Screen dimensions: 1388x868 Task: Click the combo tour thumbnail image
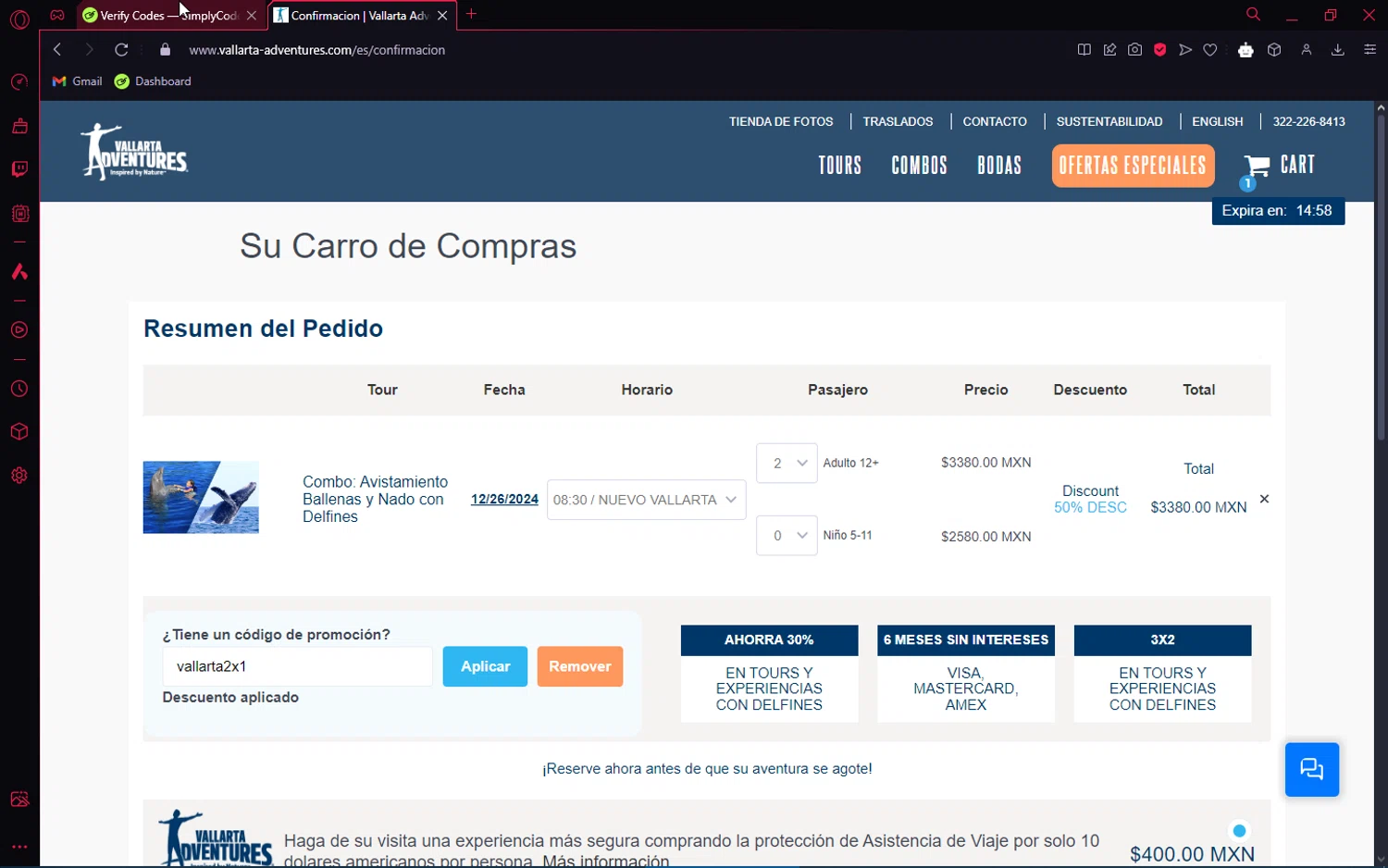pos(201,498)
